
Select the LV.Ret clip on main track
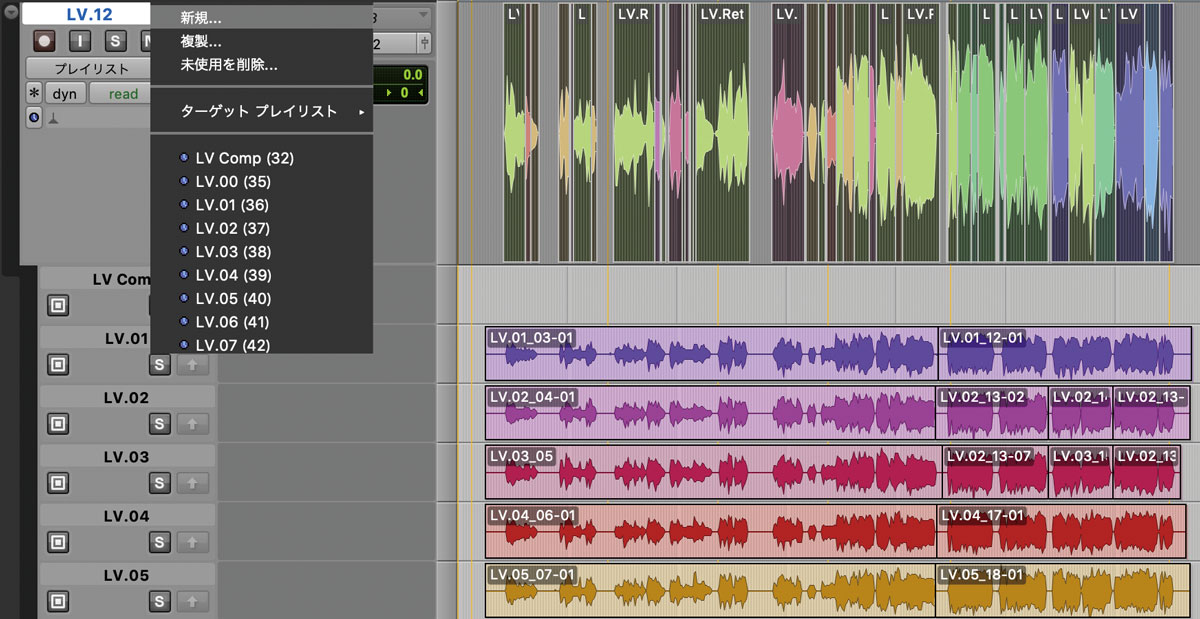click(722, 130)
